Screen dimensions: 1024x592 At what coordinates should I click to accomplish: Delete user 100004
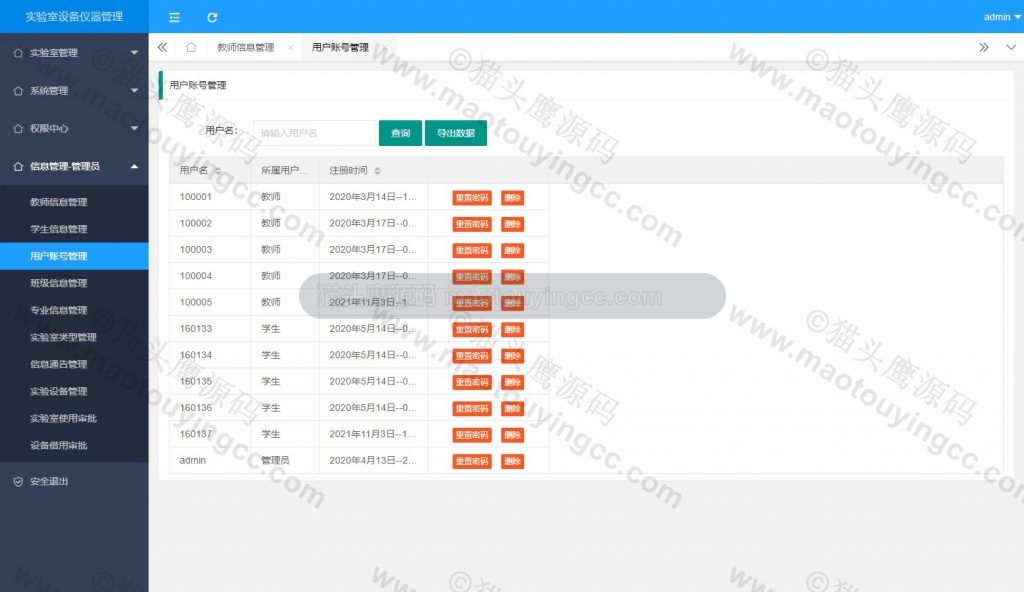513,276
